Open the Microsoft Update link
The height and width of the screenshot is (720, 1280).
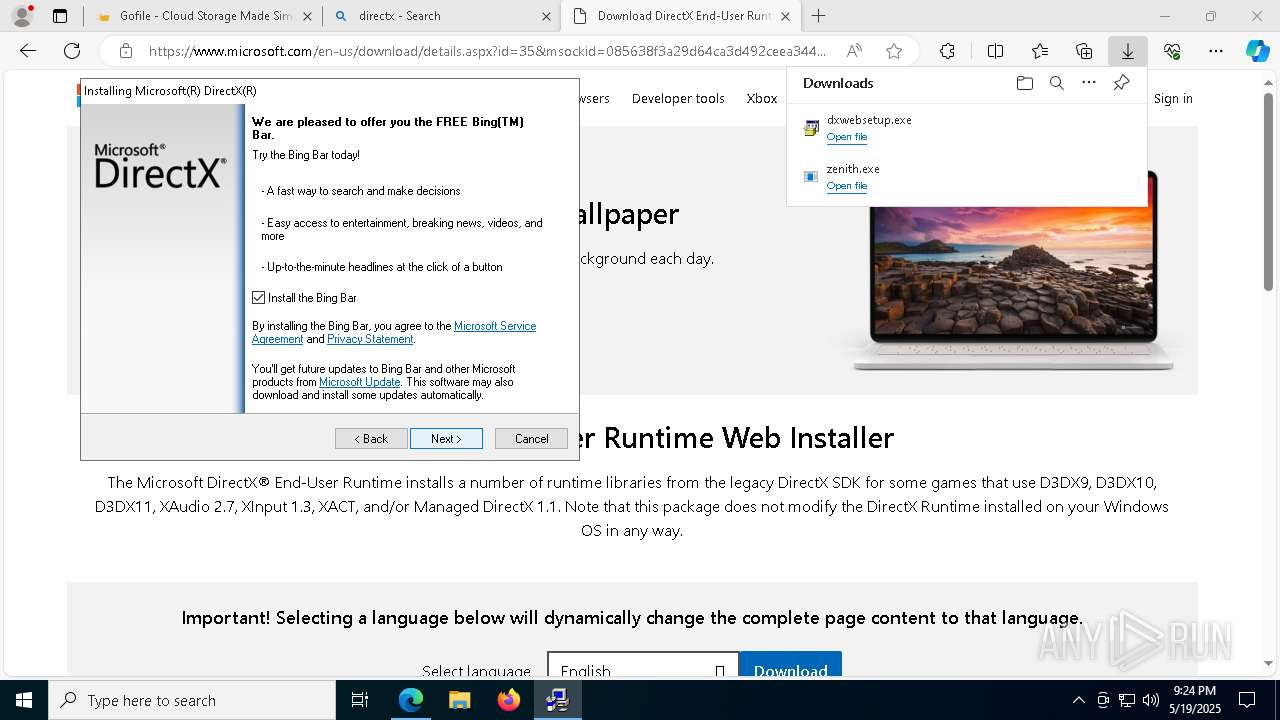(x=359, y=382)
